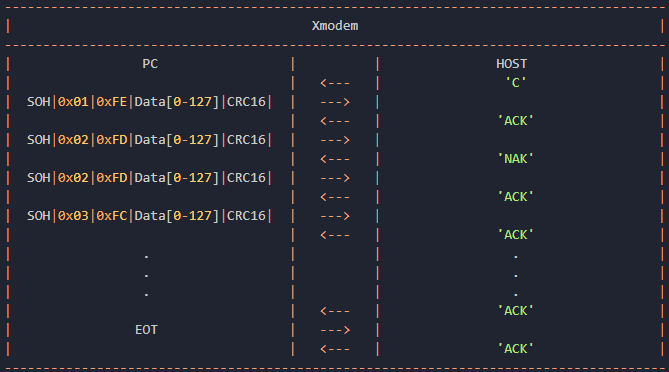Click the EOT text in PC column
Screen dimensions: 669x372
point(146,330)
